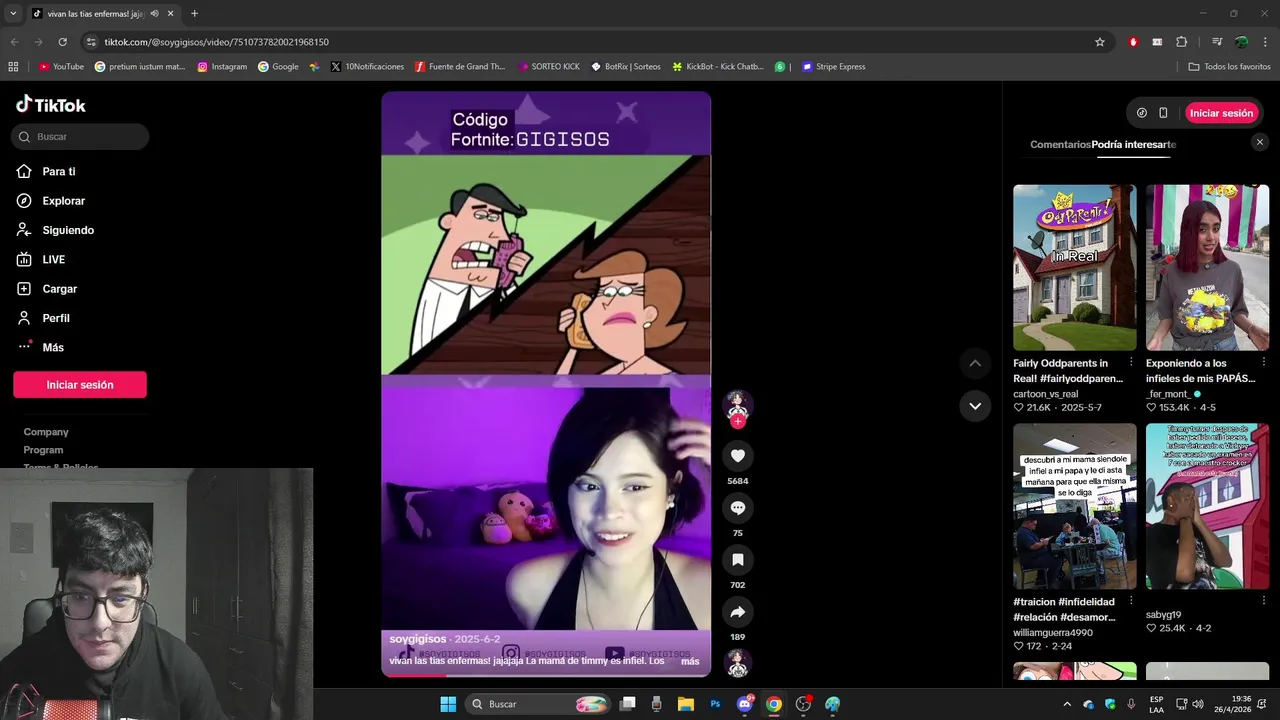The height and width of the screenshot is (720, 1280).
Task: Open Exponiendo a los infieles video thumbnail
Action: 1207,267
